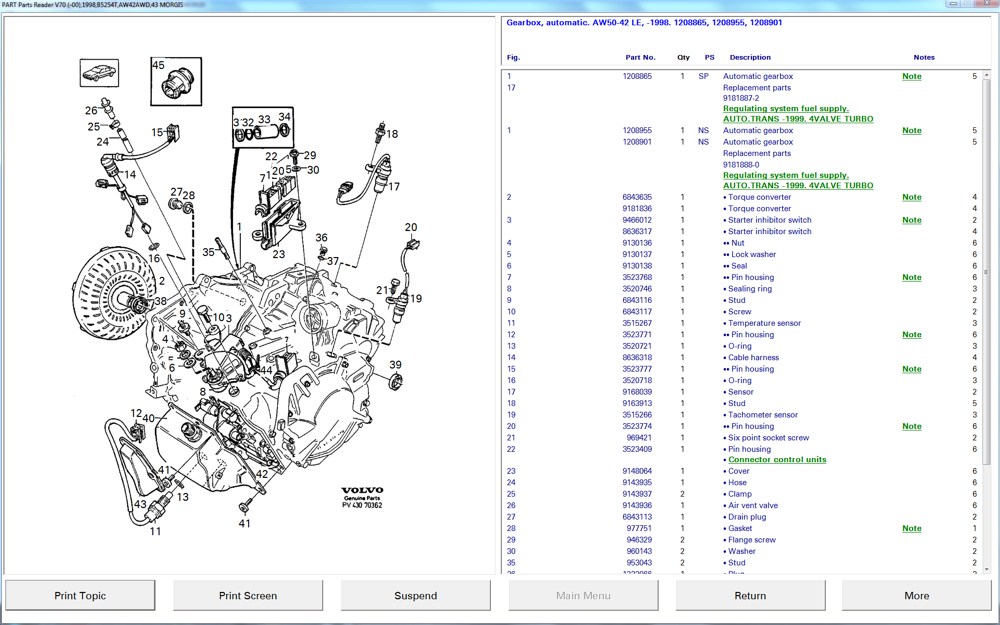Click the Volvo Genuine Parts logo

[362, 497]
